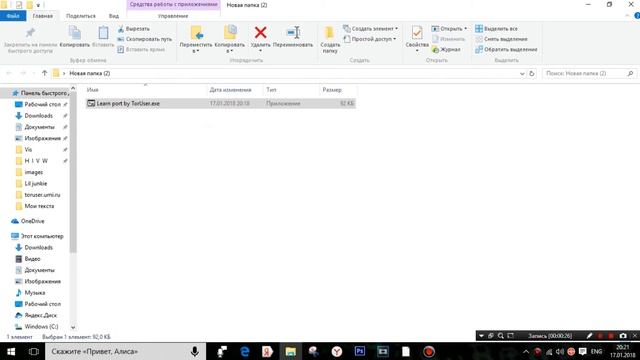Viewport: 640px width, 360px height.
Task: Click the Alice microphone icon in search
Action: pos(195,351)
